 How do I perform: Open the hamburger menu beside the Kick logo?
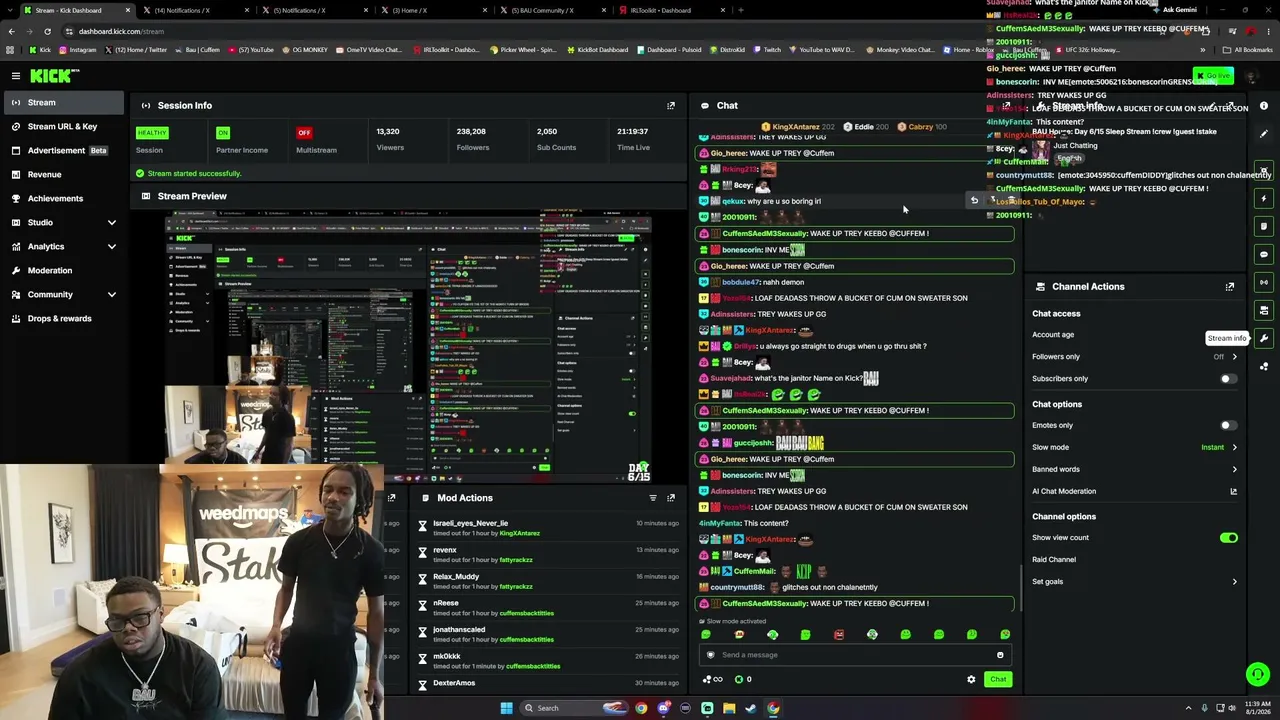[x=16, y=75]
